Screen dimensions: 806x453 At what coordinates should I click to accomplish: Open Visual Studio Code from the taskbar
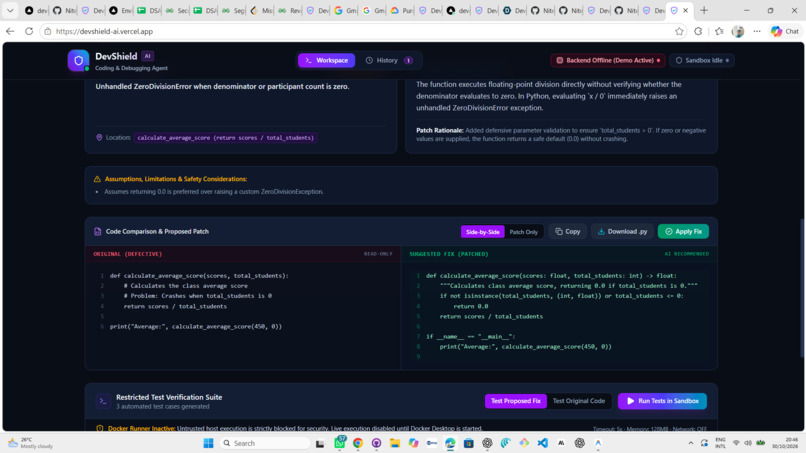tap(542, 443)
